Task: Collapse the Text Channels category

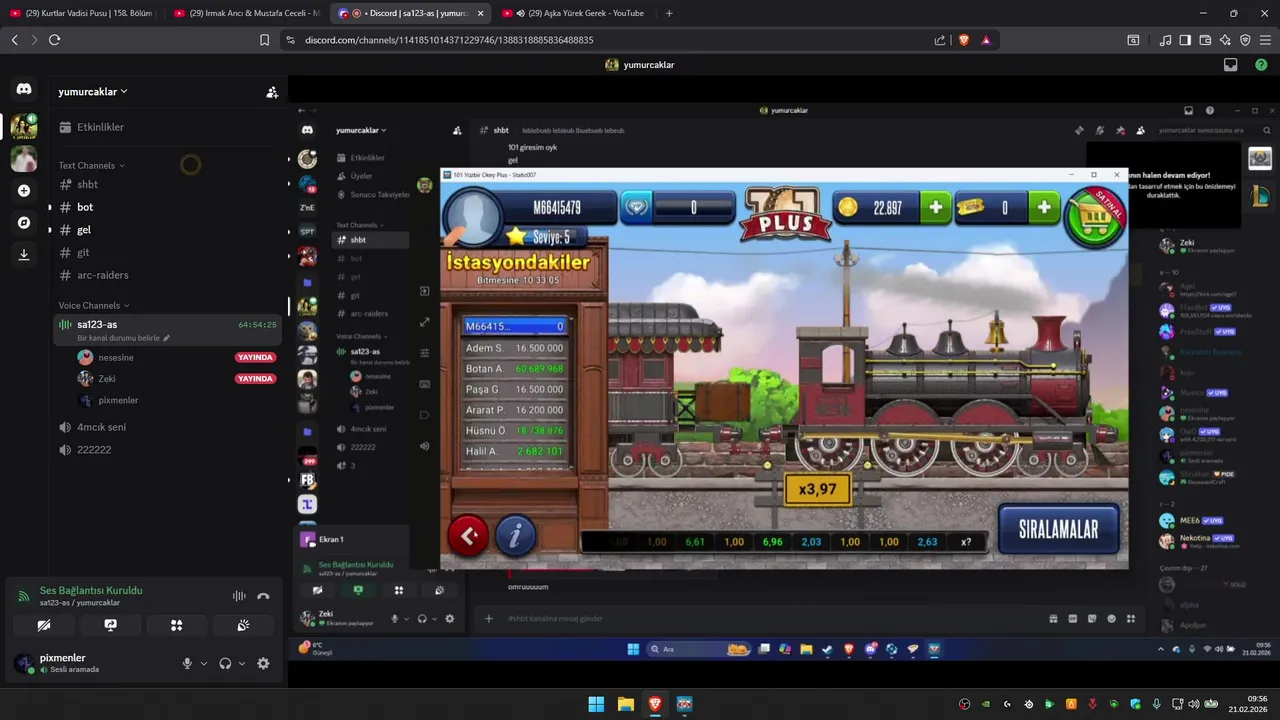Action: (x=91, y=166)
